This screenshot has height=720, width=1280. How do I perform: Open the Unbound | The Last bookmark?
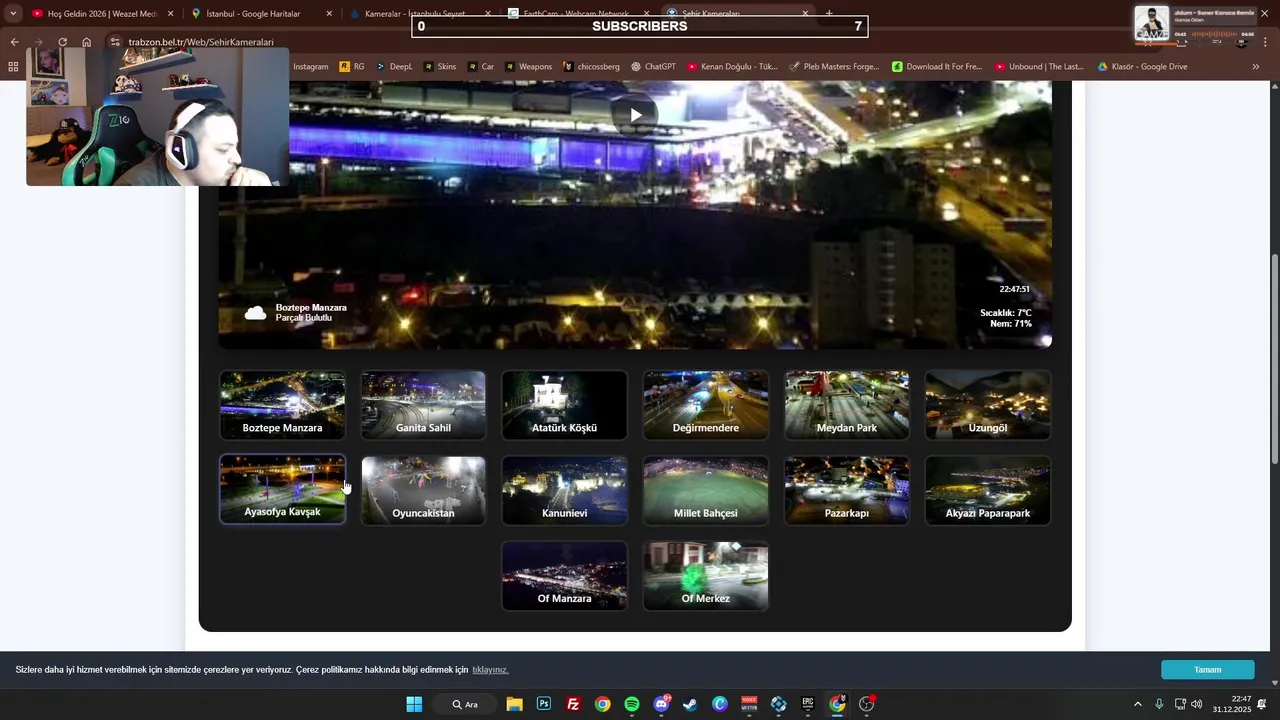[1039, 67]
